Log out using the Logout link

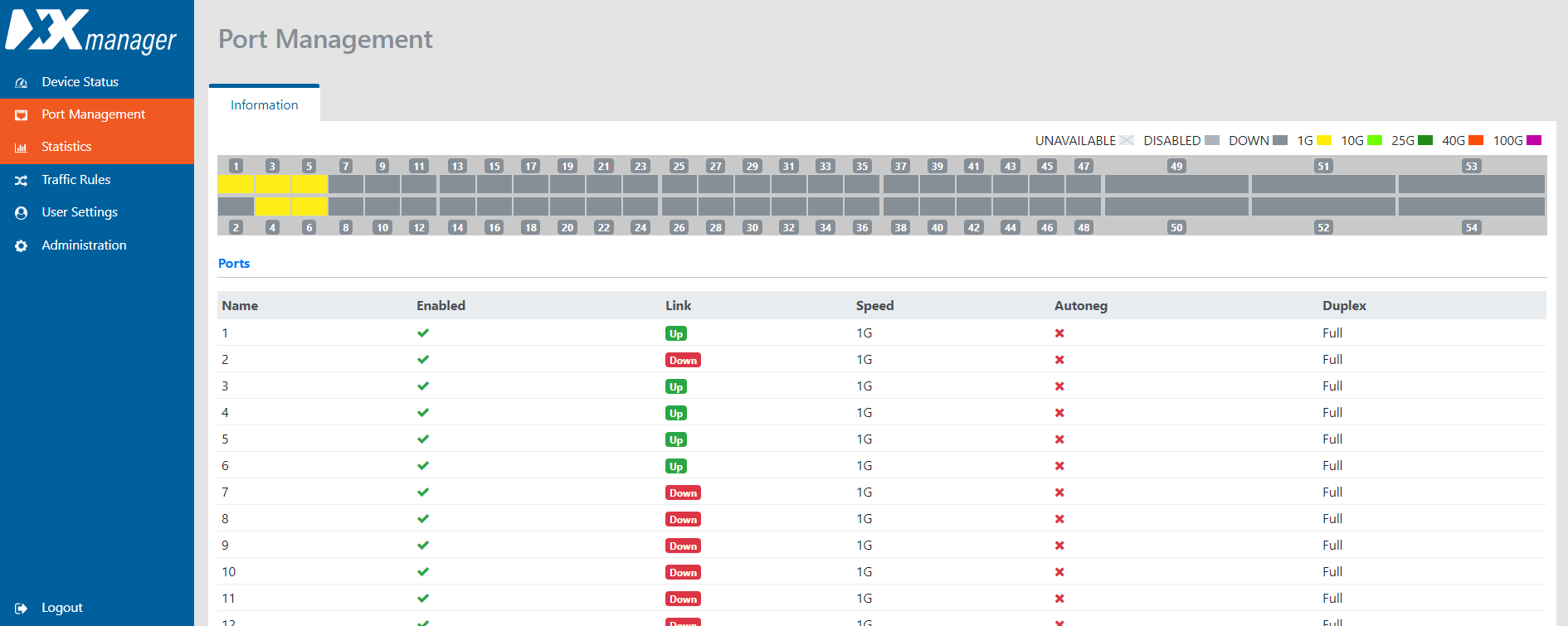62,608
